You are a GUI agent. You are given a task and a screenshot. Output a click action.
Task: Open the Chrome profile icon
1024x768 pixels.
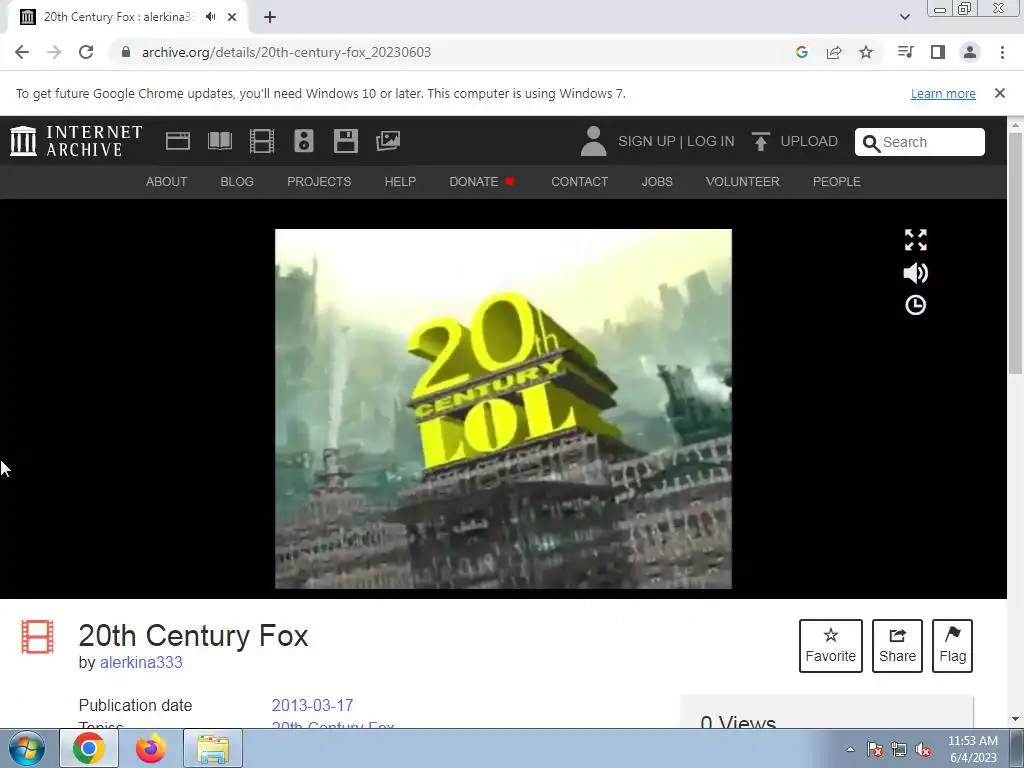pyautogui.click(x=970, y=52)
